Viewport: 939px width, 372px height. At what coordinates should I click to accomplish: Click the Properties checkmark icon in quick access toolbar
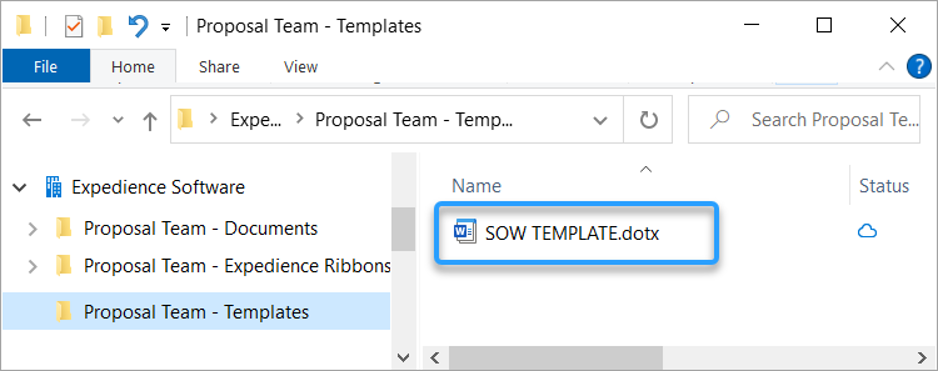tap(73, 26)
